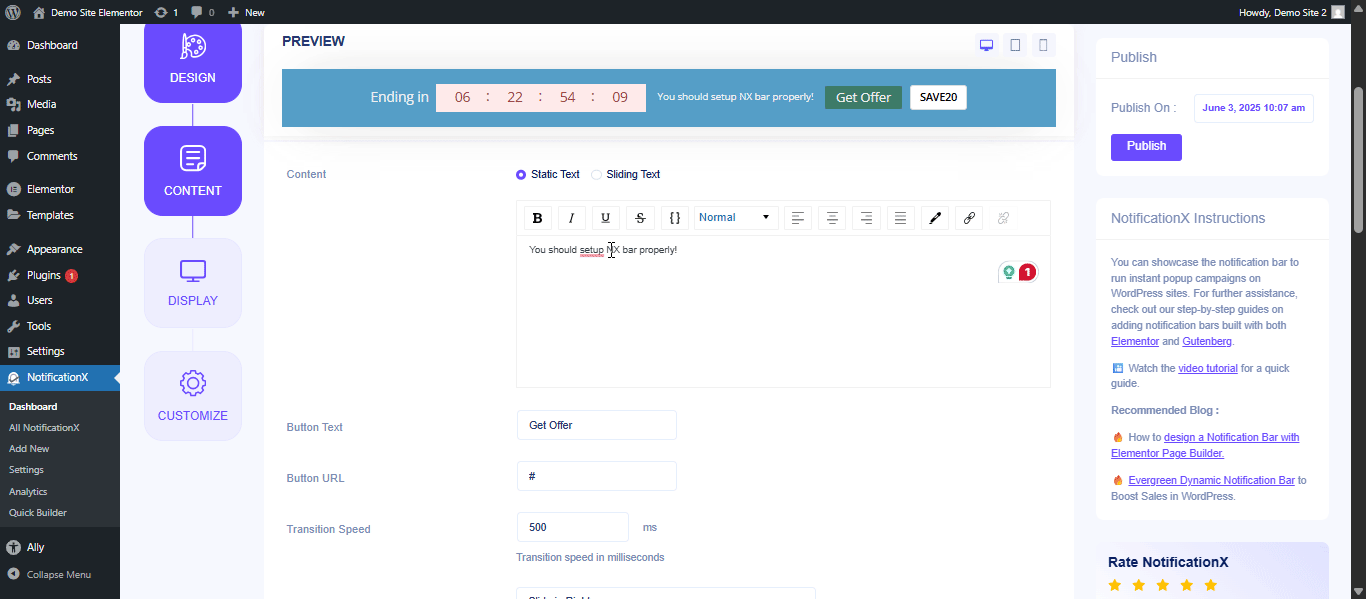This screenshot has height=599, width=1366.
Task: Click the WordPress logo in admin bar
Action: (x=13, y=12)
